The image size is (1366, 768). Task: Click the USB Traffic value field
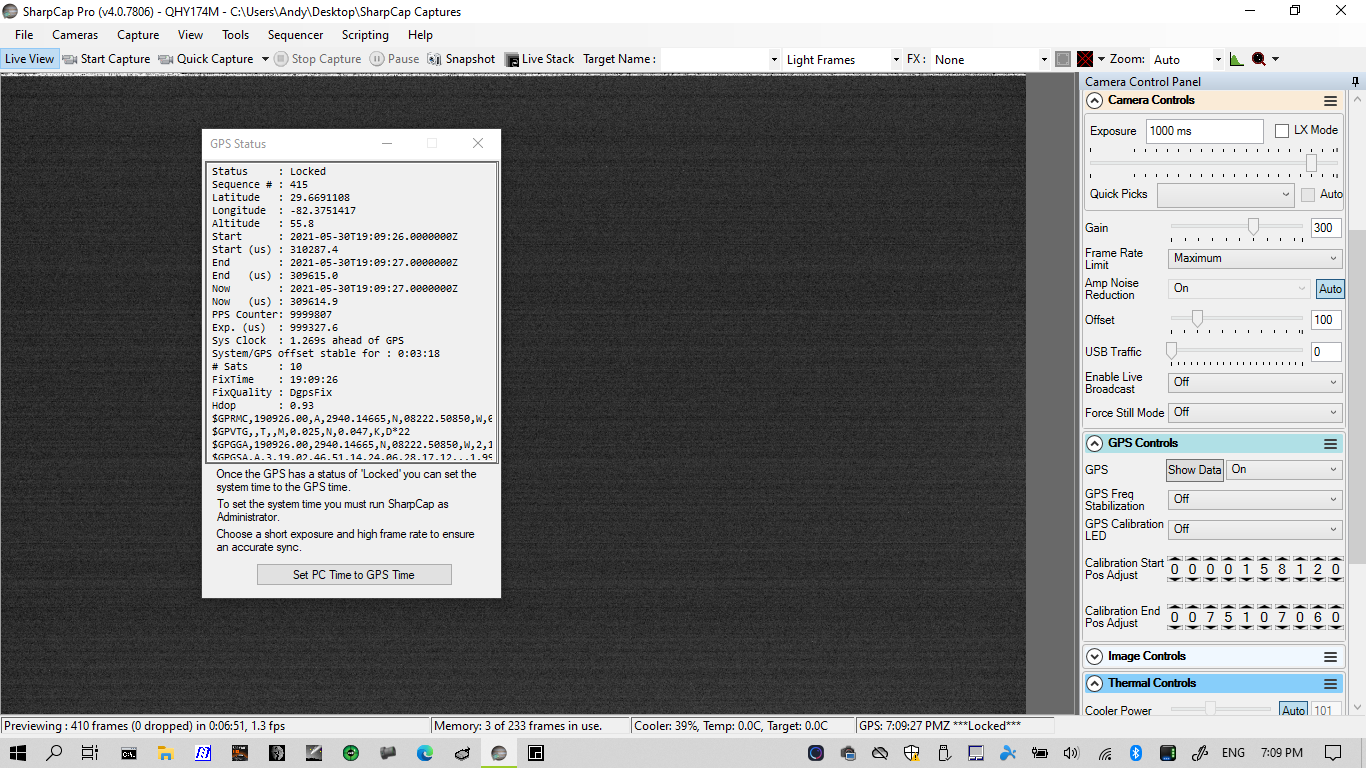coord(1326,352)
